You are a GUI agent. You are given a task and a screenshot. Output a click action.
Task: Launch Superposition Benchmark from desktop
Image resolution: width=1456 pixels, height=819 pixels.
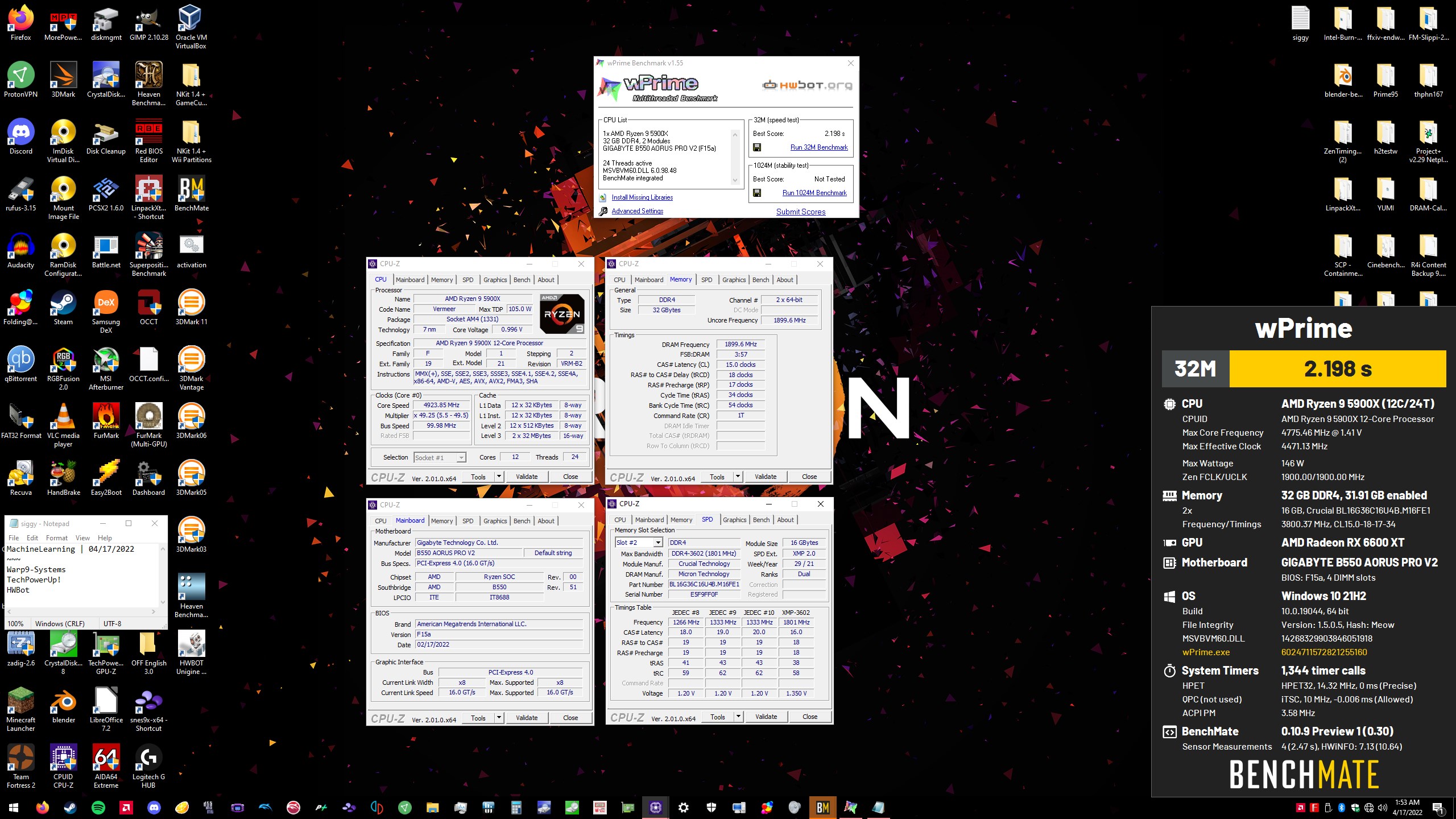tap(149, 255)
